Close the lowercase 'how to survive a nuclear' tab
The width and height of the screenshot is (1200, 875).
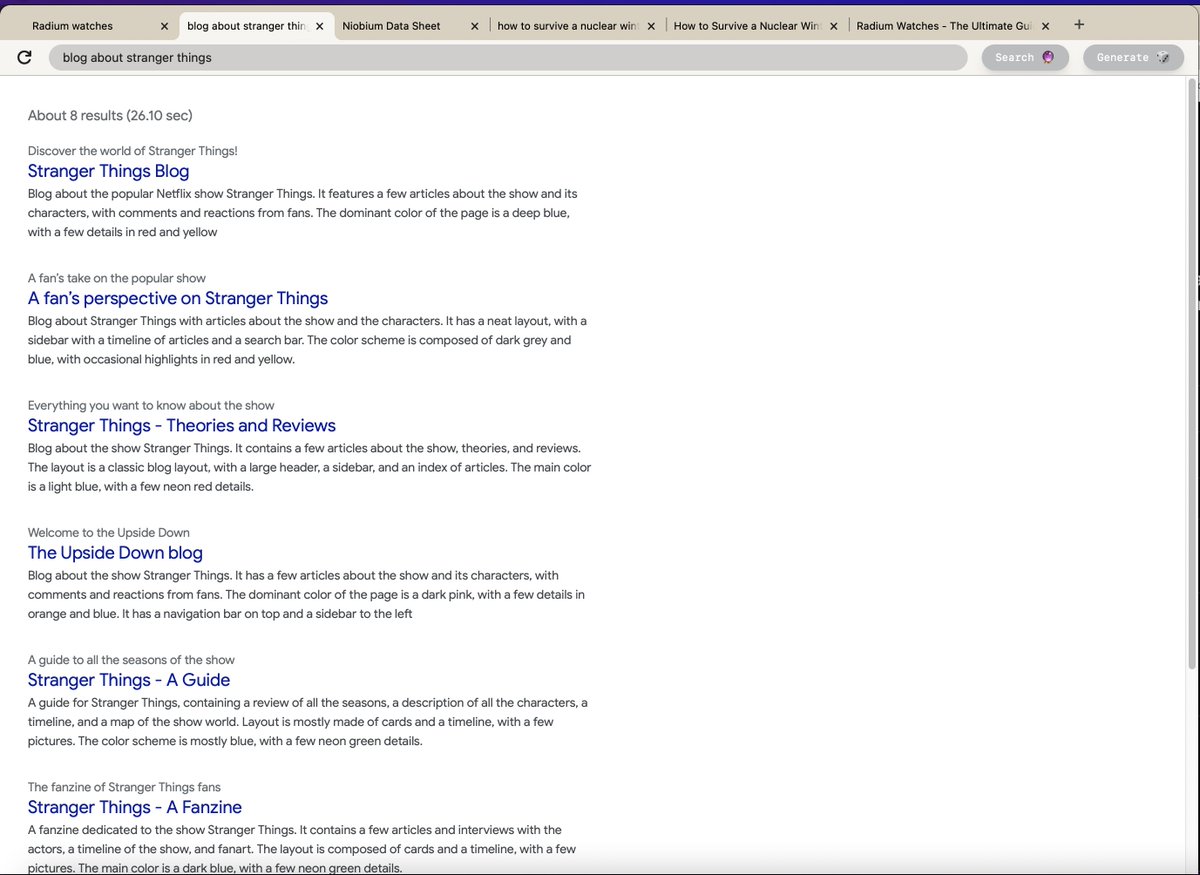click(x=651, y=26)
